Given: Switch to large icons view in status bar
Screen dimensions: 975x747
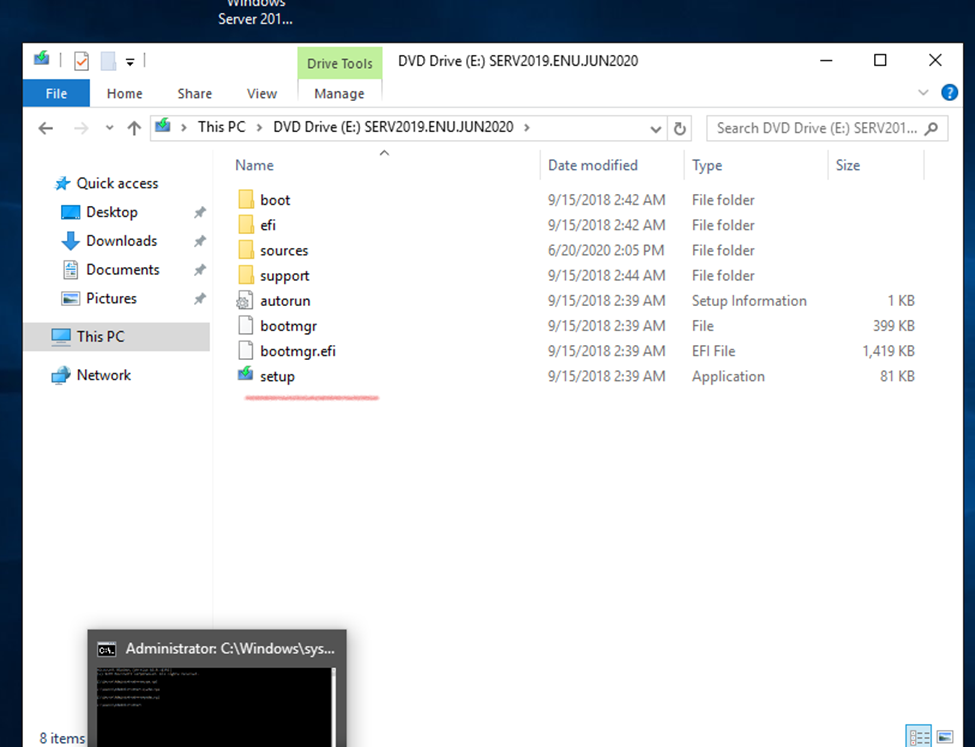Looking at the screenshot, I should (x=945, y=737).
